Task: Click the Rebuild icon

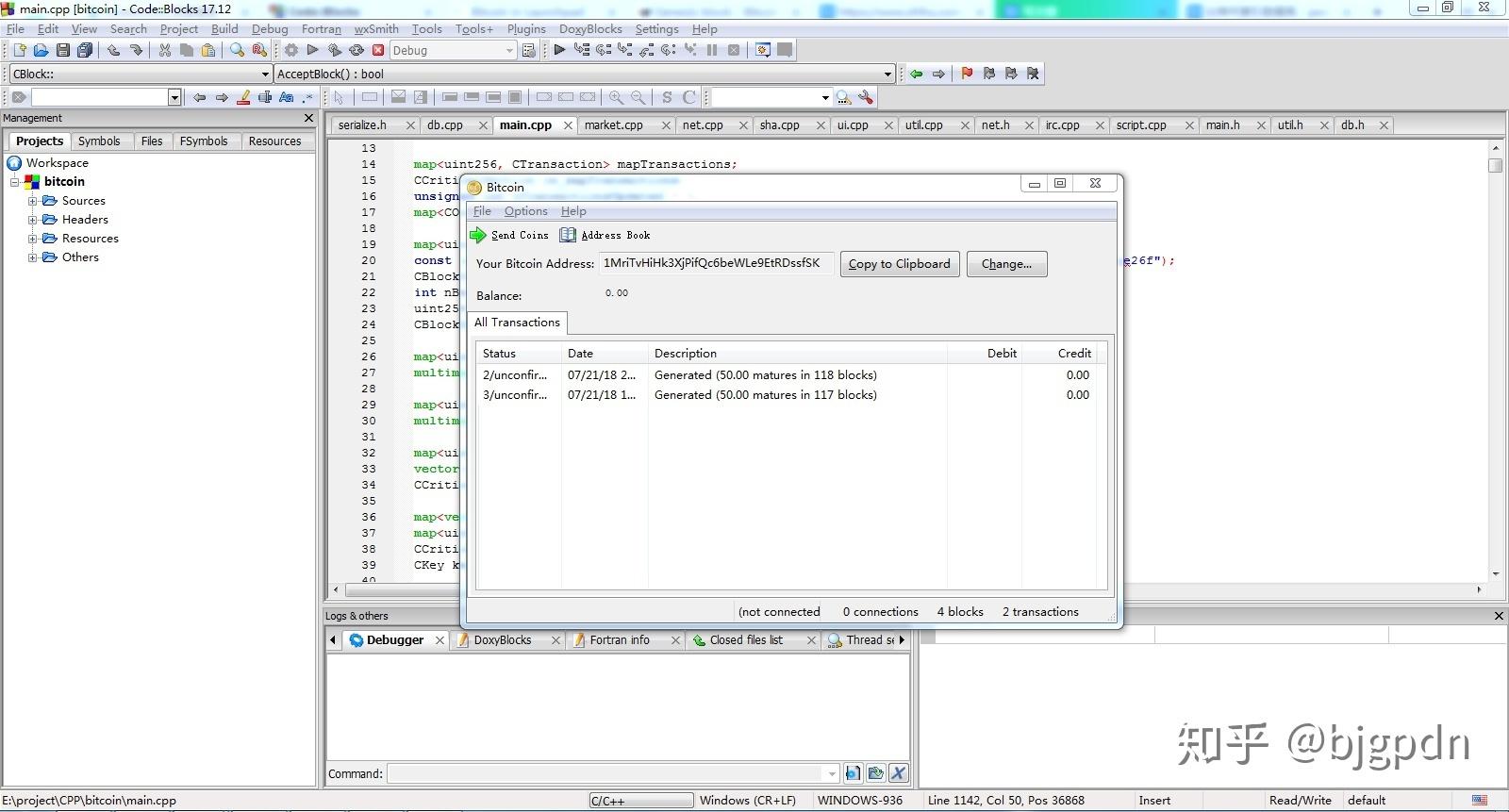Action: (357, 50)
